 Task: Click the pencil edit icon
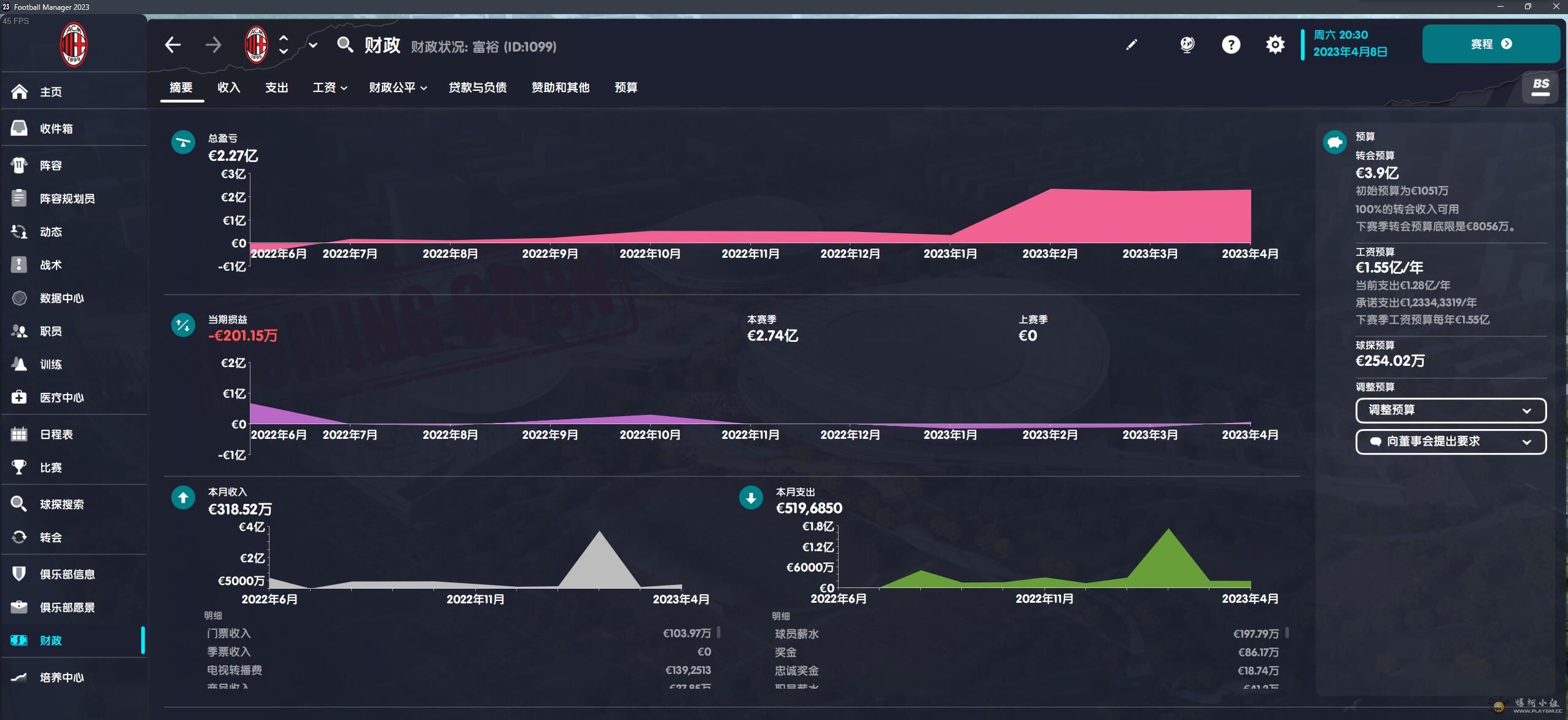pos(1131,45)
